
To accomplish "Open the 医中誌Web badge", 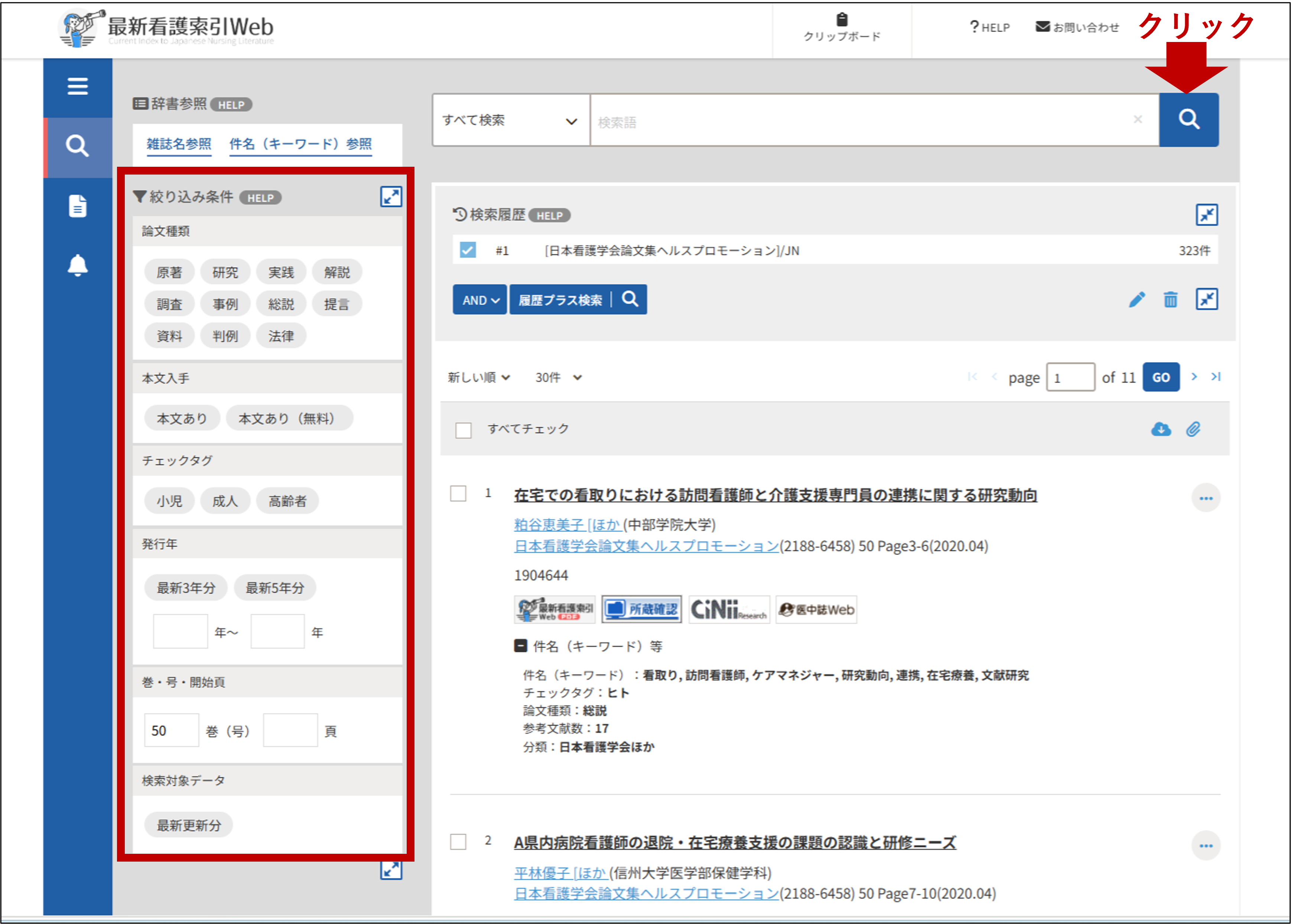I will click(816, 609).
